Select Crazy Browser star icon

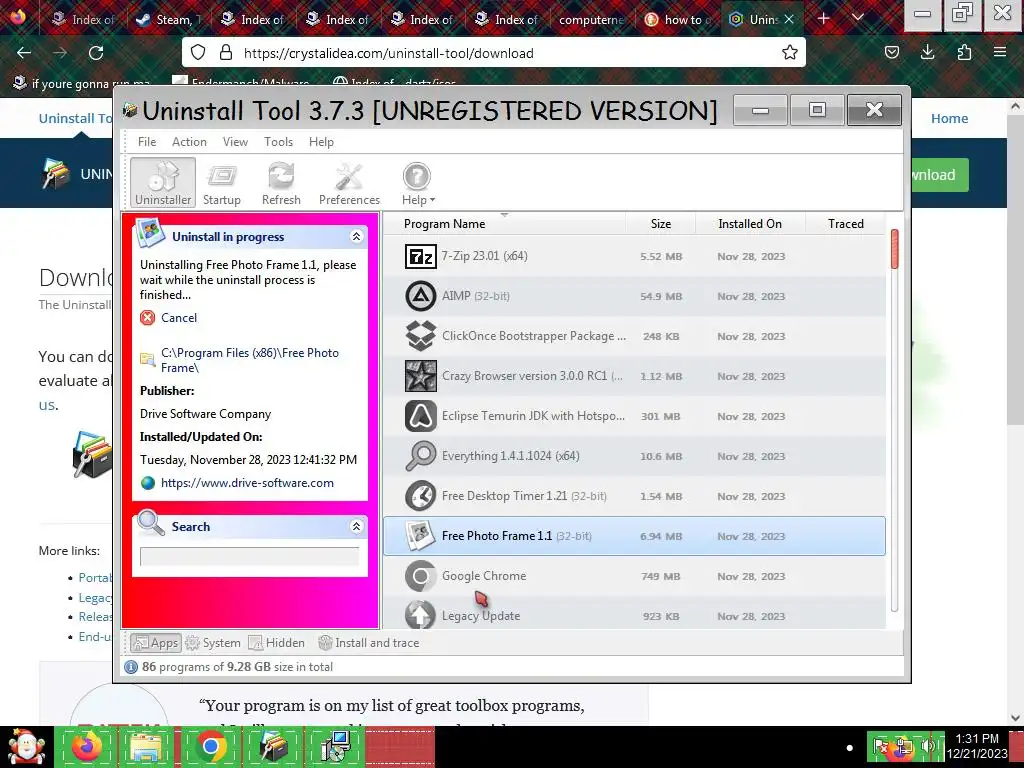[x=421, y=376]
